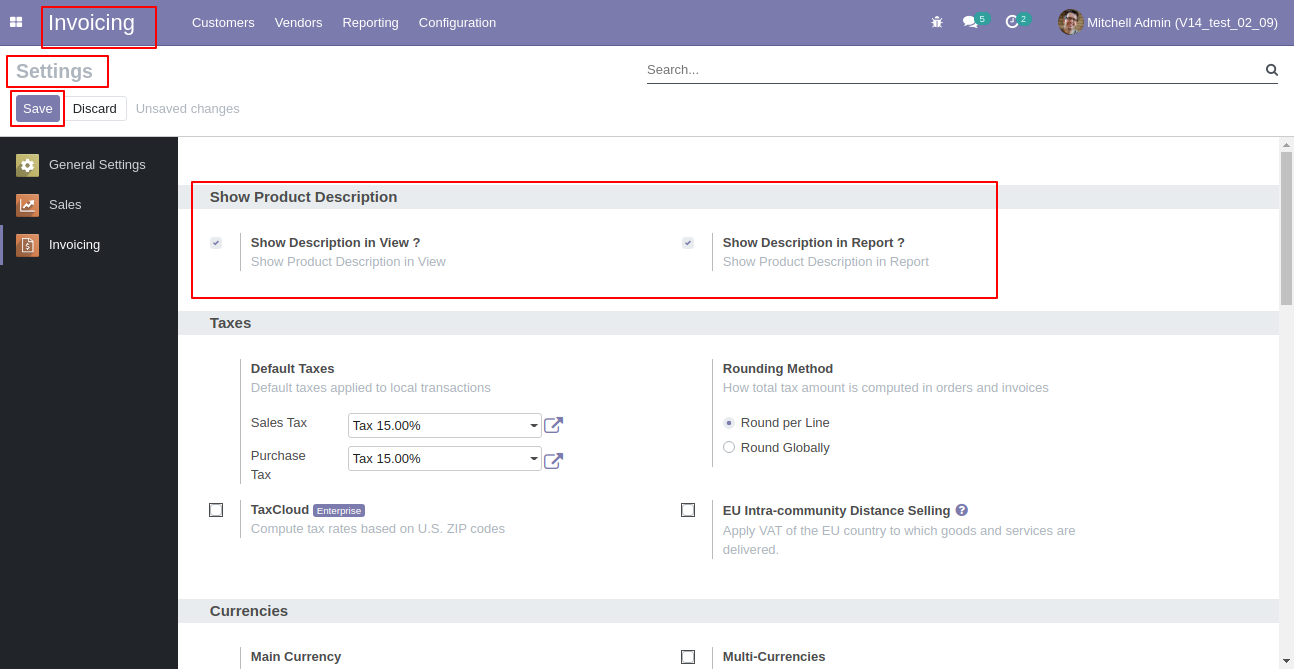Click the Main Currency label

296,657
